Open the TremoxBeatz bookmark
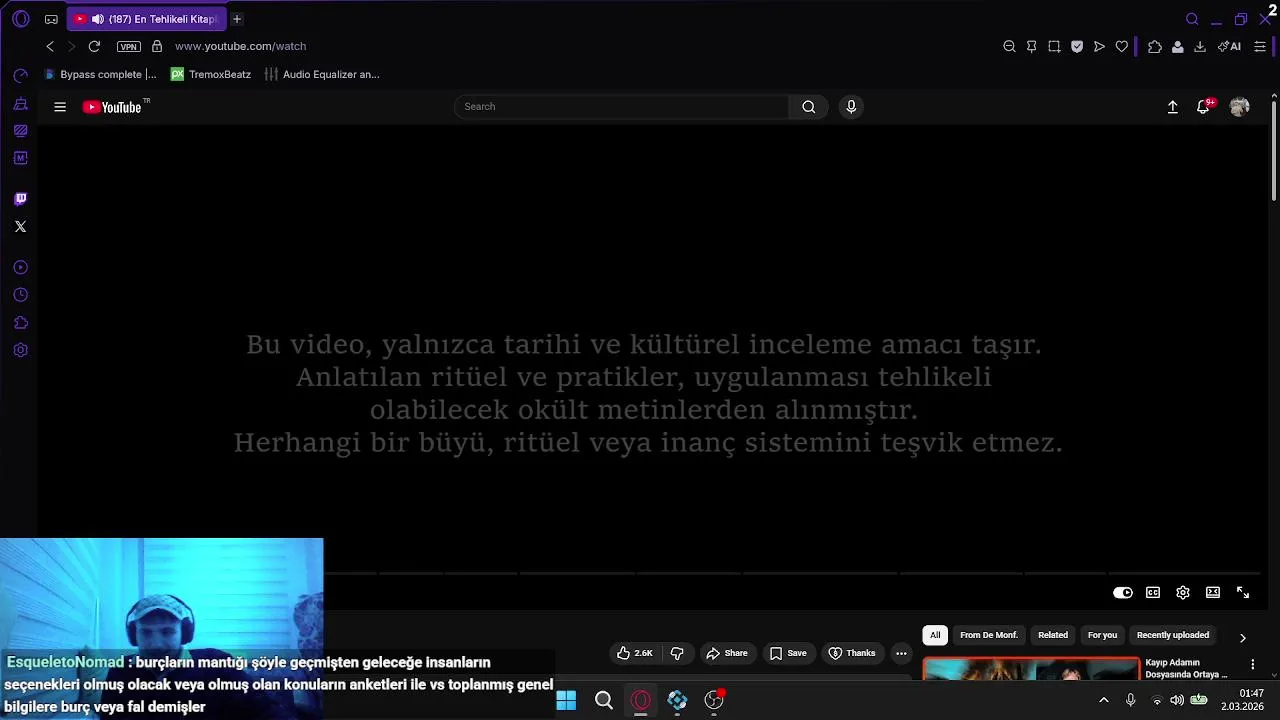This screenshot has height=720, width=1280. tap(211, 74)
